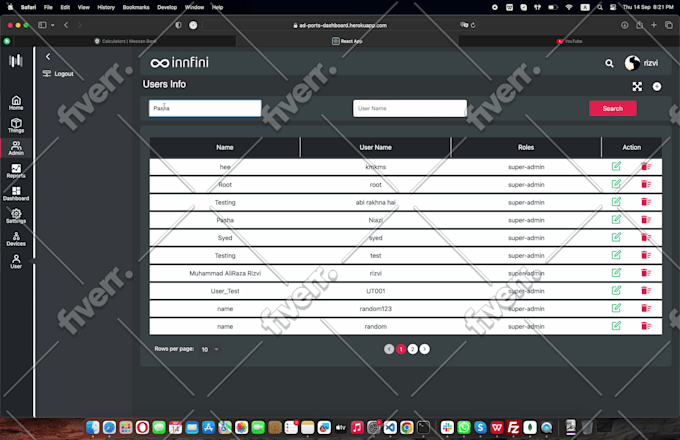Open the Rows per page dropdown

[x=209, y=349]
